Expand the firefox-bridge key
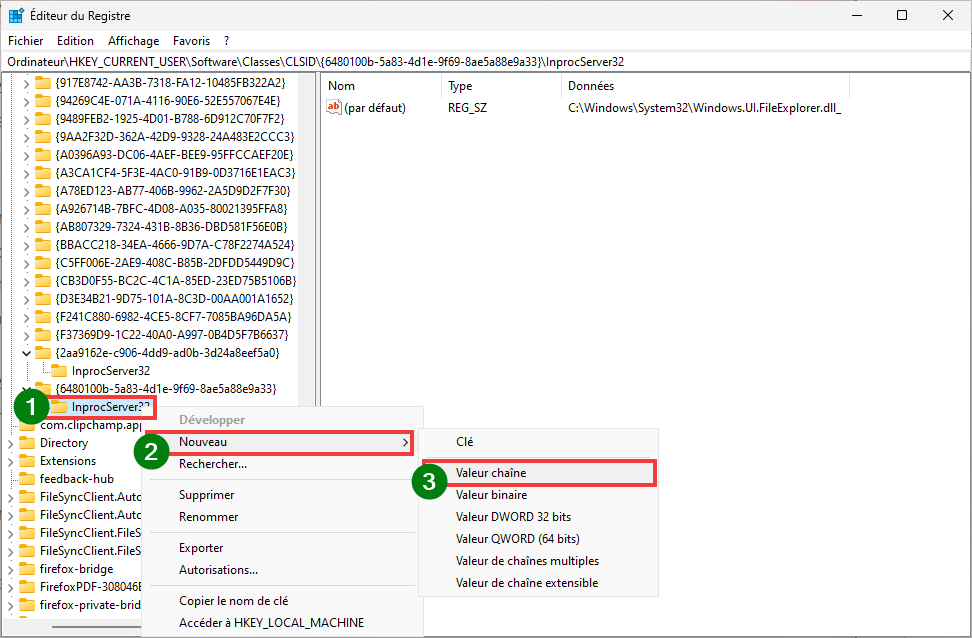The width and height of the screenshot is (972, 638). pyautogui.click(x=11, y=569)
